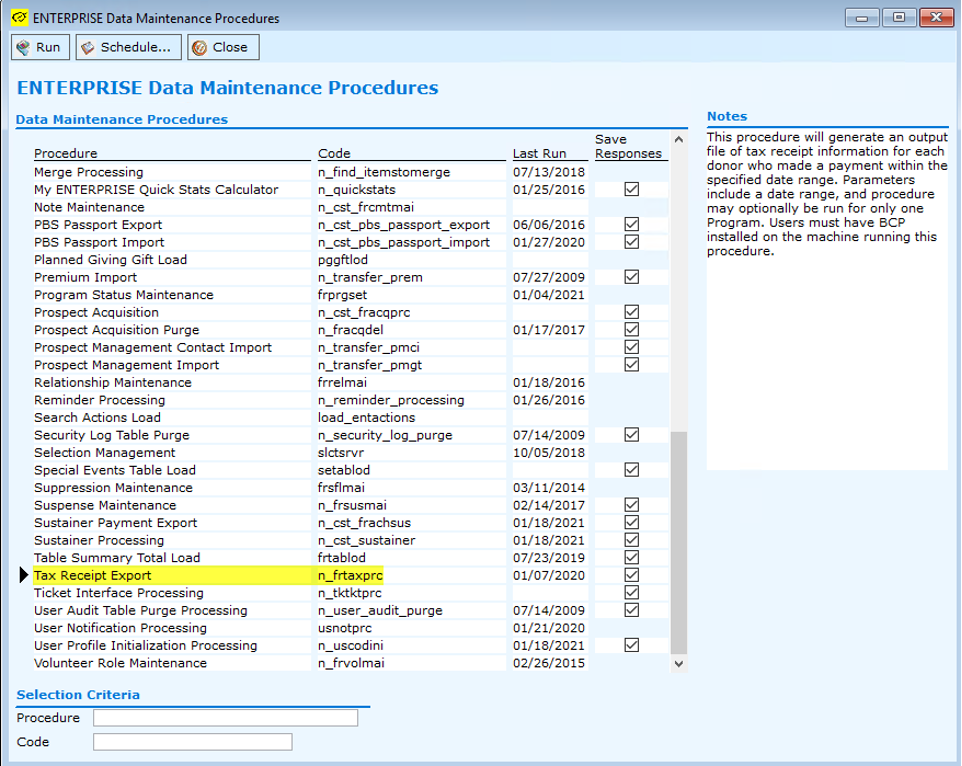Viewport: 962px width, 766px height.
Task: Maximize the Data Maintenance Procedures window
Action: 899,18
